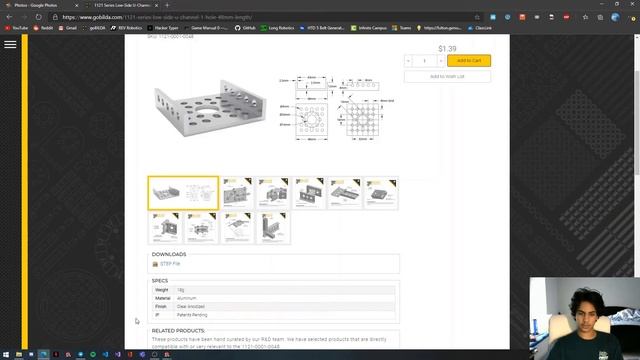Image resolution: width=640 pixels, height=360 pixels.
Task: Open the collections icon in browser toolbar
Action: tap(600, 17)
